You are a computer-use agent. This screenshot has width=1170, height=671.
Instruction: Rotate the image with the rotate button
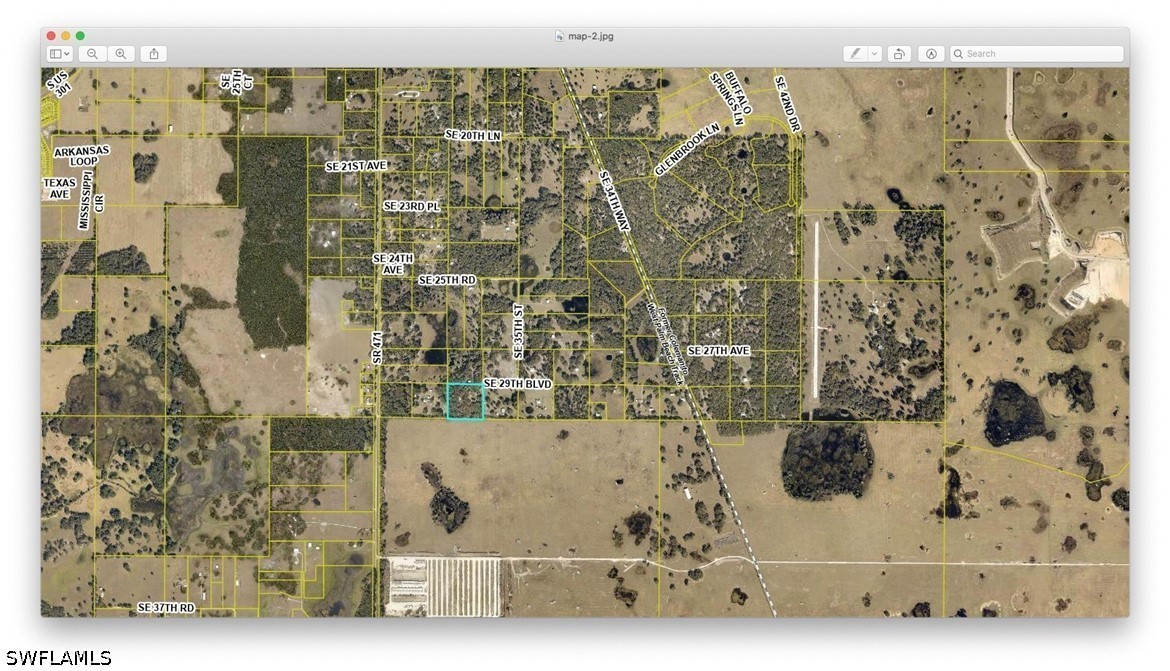[899, 54]
